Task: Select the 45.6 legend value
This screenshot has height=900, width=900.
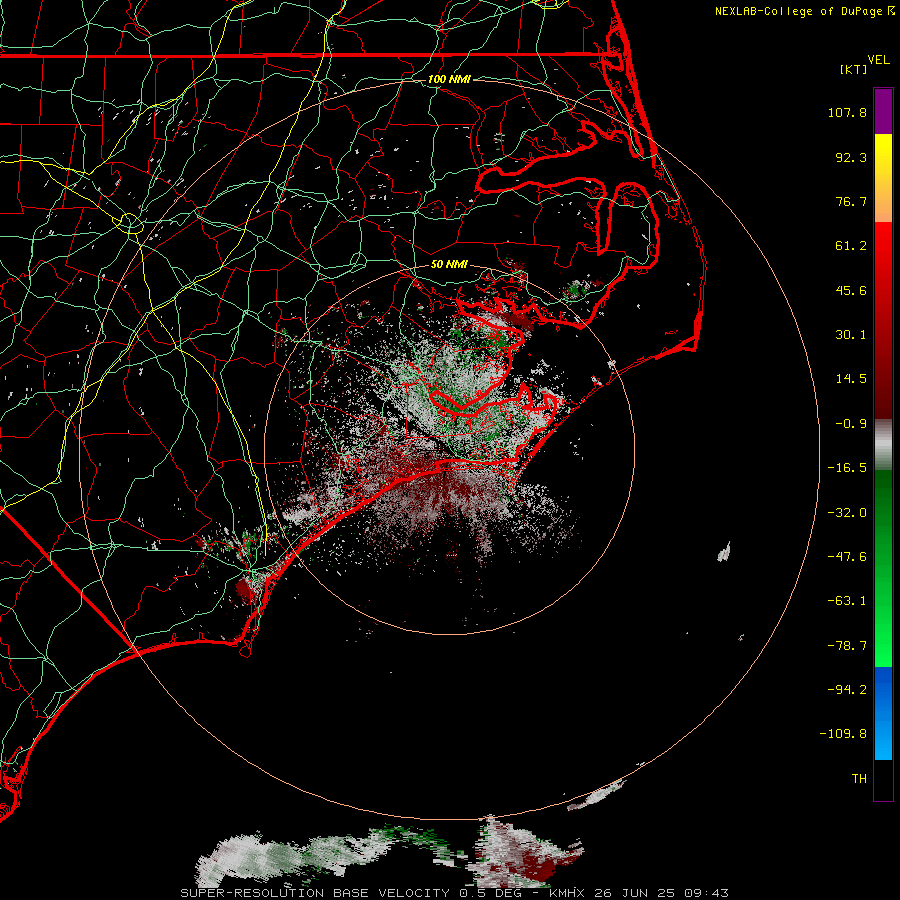Action: coord(851,290)
